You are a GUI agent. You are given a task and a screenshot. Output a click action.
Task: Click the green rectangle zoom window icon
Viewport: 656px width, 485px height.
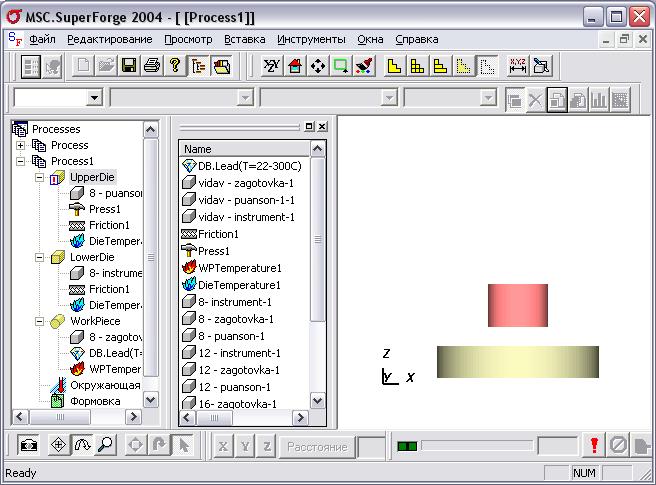tap(341, 66)
